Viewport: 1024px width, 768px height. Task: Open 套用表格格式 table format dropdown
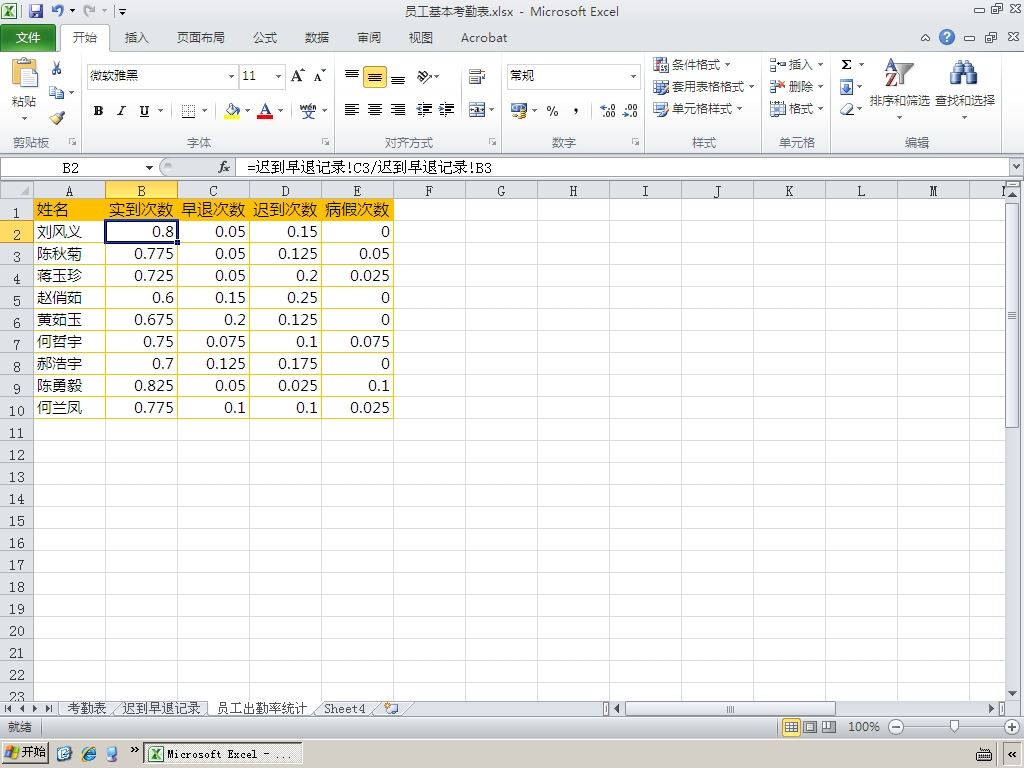(704, 87)
